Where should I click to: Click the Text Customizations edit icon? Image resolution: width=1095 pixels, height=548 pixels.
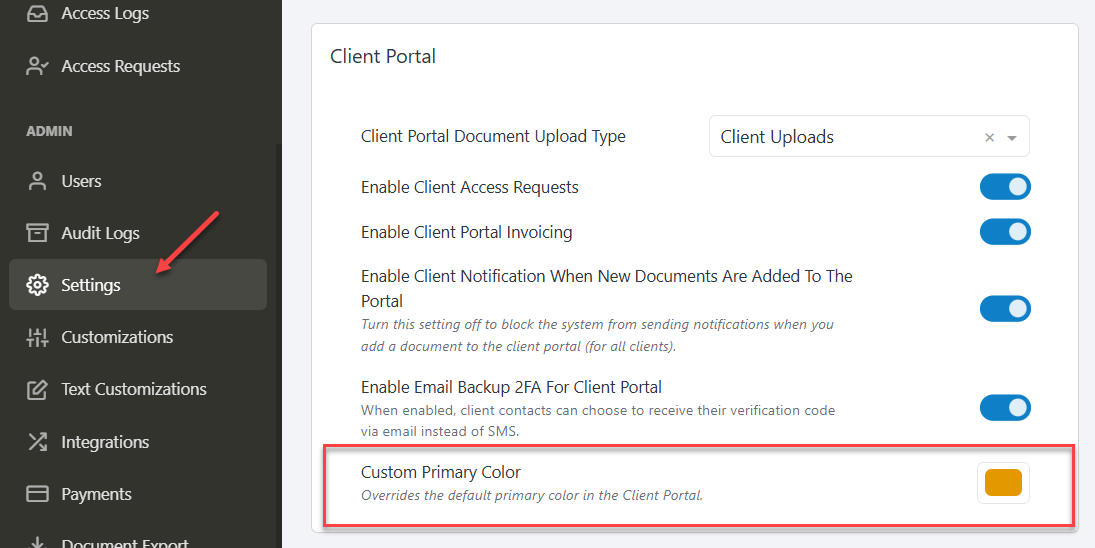click(x=37, y=389)
